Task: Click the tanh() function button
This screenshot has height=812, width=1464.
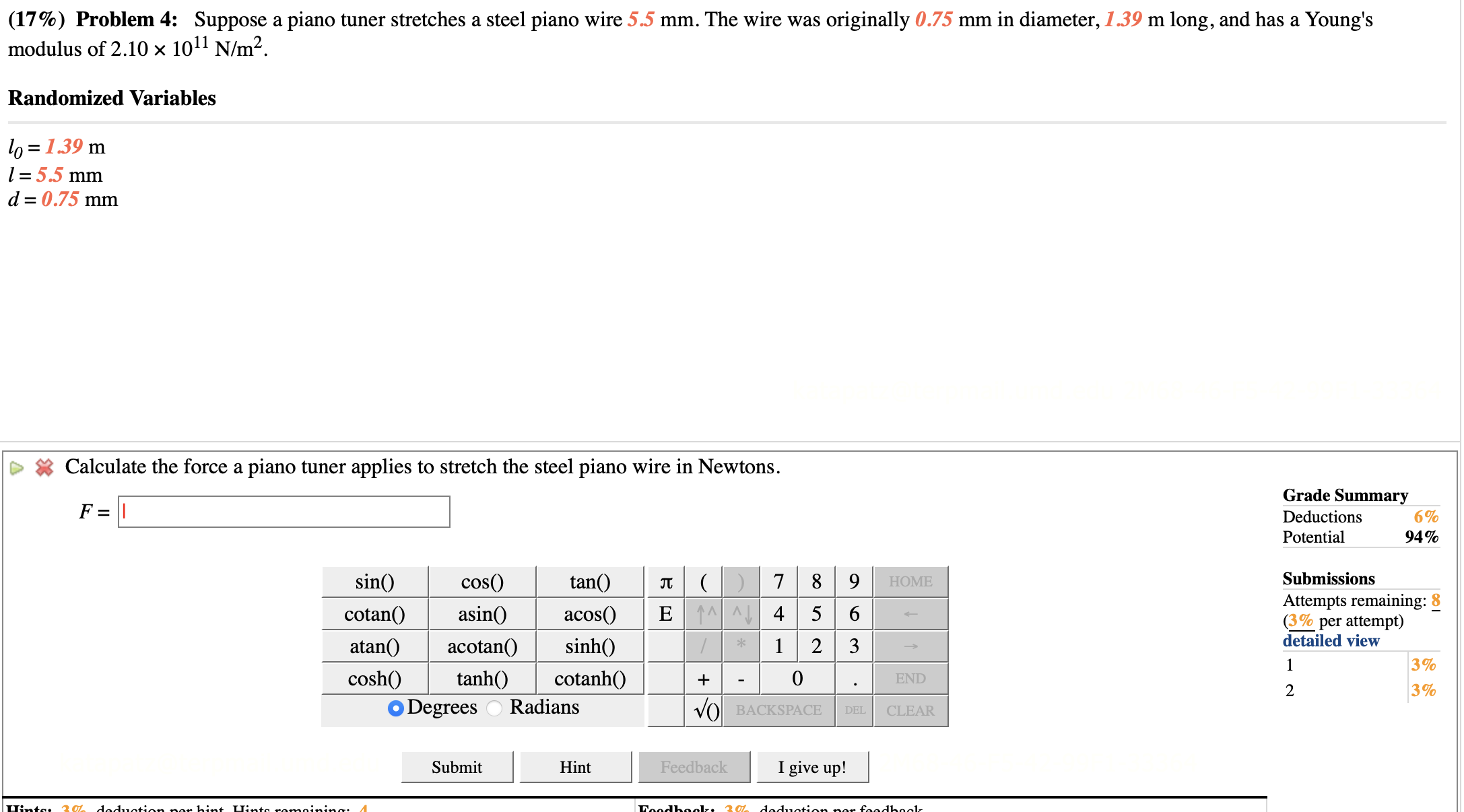Action: (x=481, y=678)
